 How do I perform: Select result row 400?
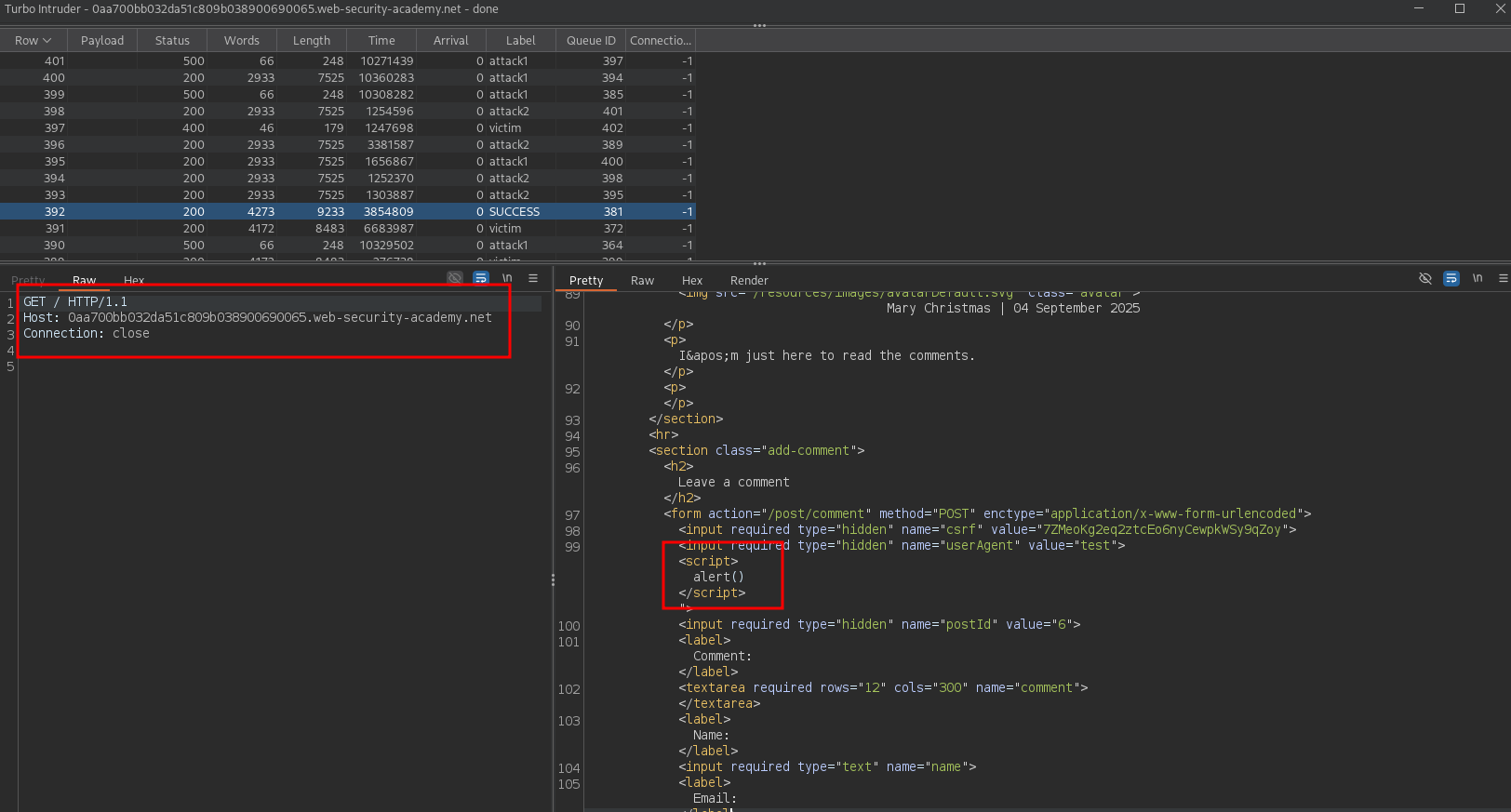(x=347, y=77)
